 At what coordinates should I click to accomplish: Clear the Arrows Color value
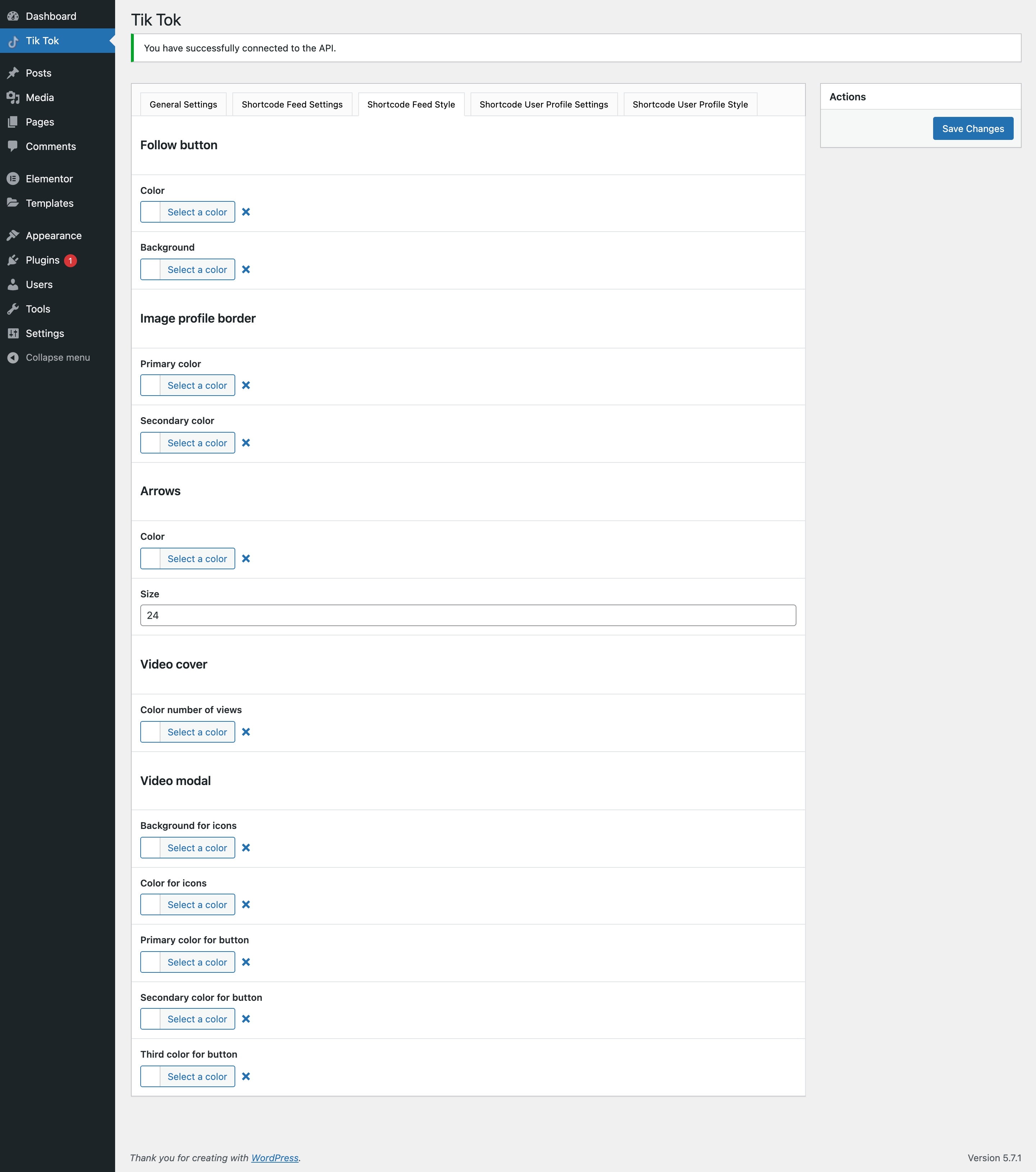246,558
